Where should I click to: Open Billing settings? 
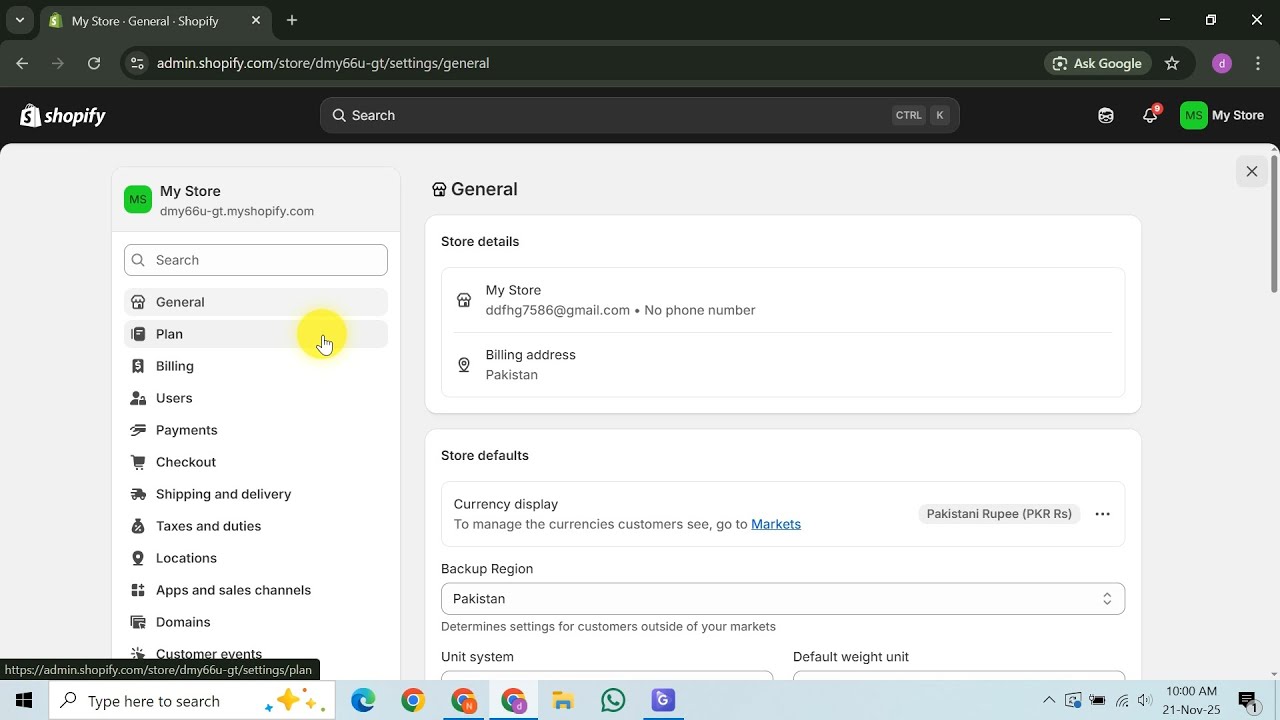click(x=256, y=366)
